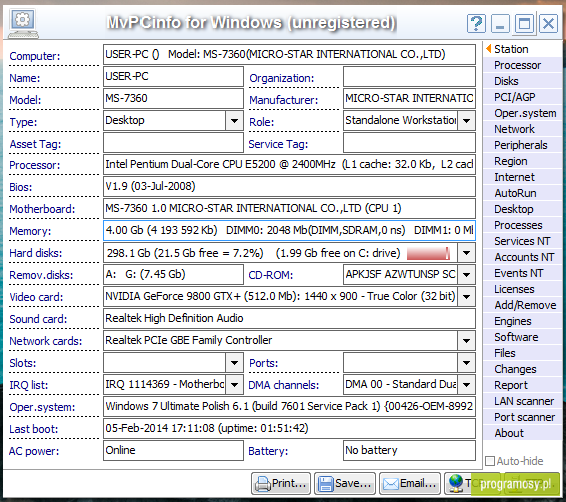Open the Files section
Image resolution: width=566 pixels, height=502 pixels.
522,353
